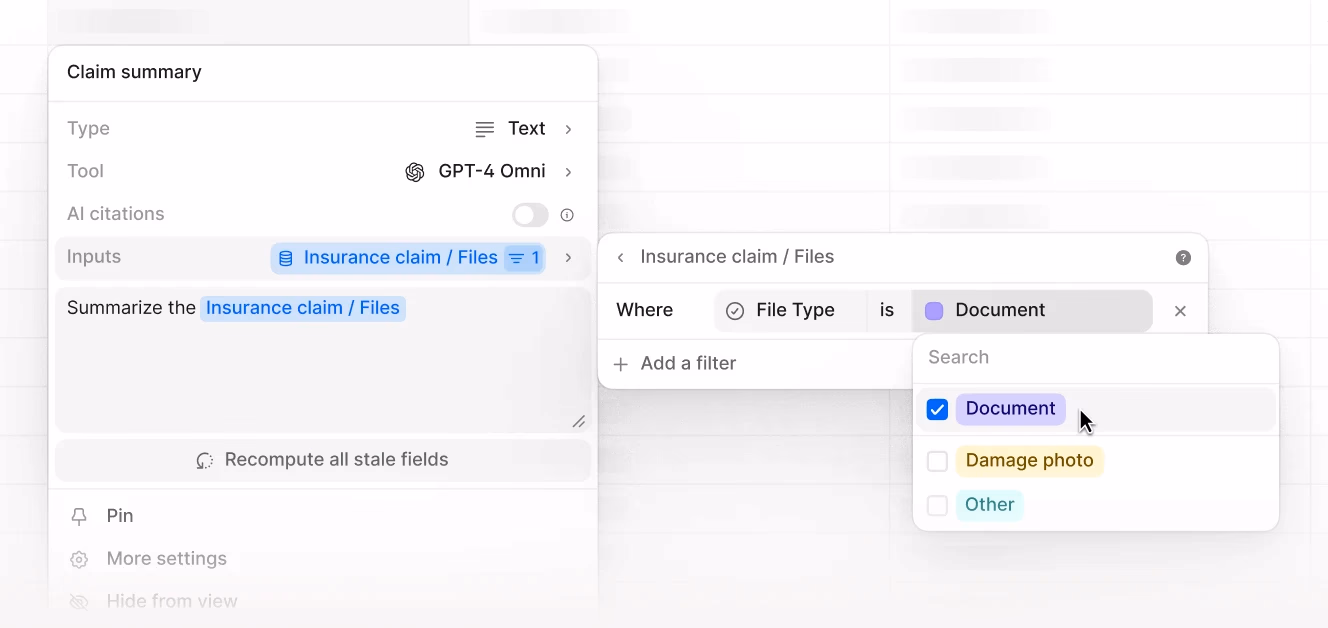Screen dimensions: 1328x628
Task: Click the More settings gear icon
Action: click(79, 559)
